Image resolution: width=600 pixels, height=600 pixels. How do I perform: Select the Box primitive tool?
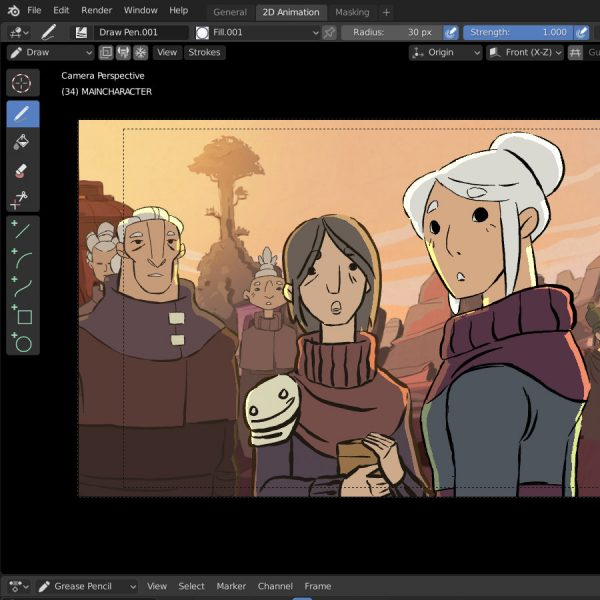pos(23,316)
